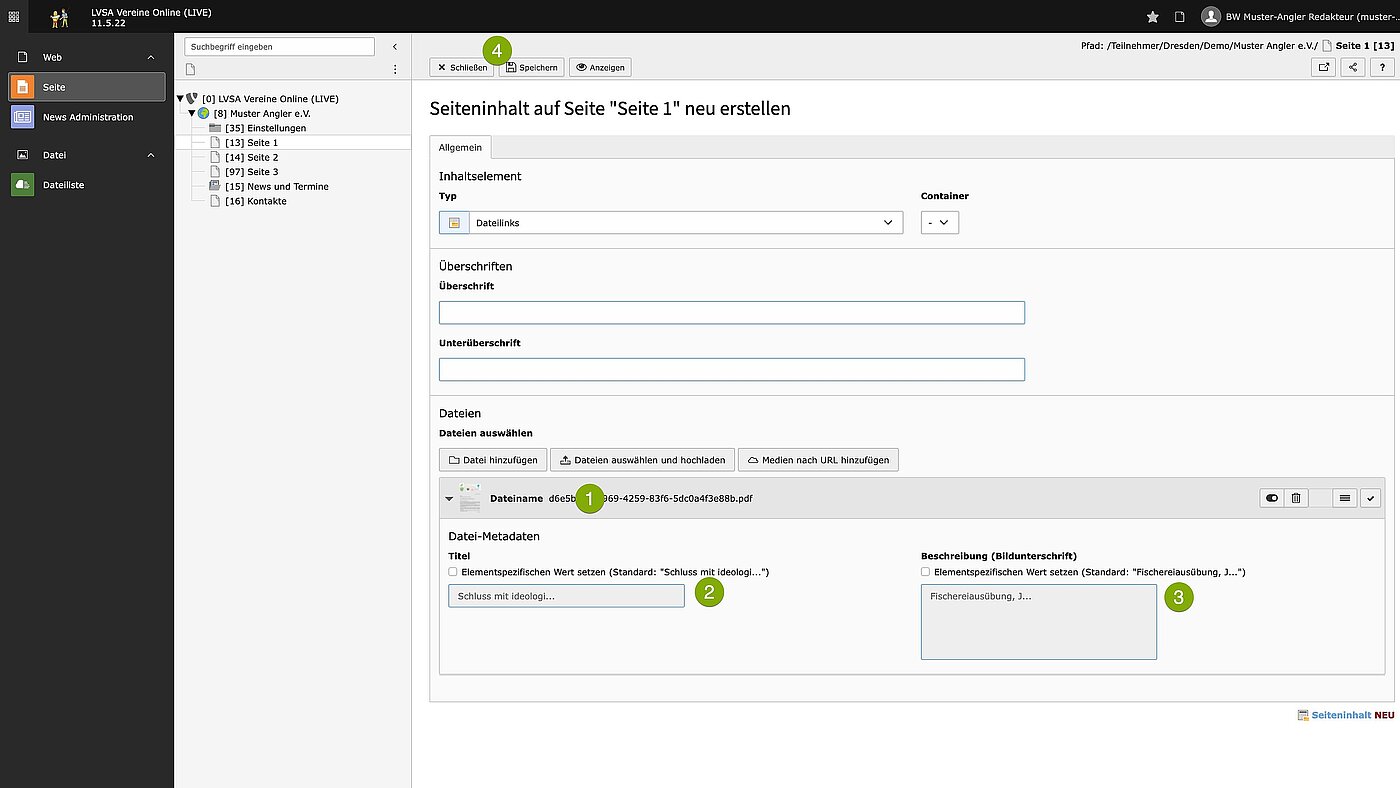Open News Administration module
Screen dimensions: 1400x788
click(88, 117)
